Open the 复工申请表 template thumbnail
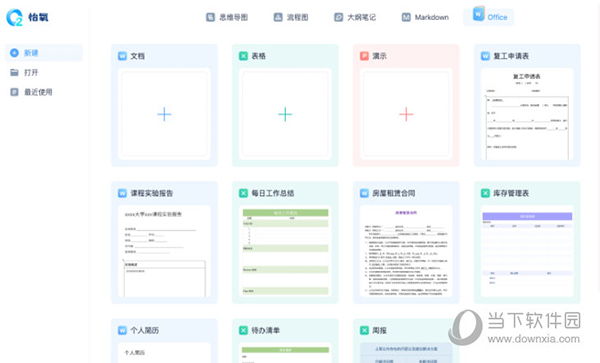The image size is (600, 363). (x=527, y=114)
